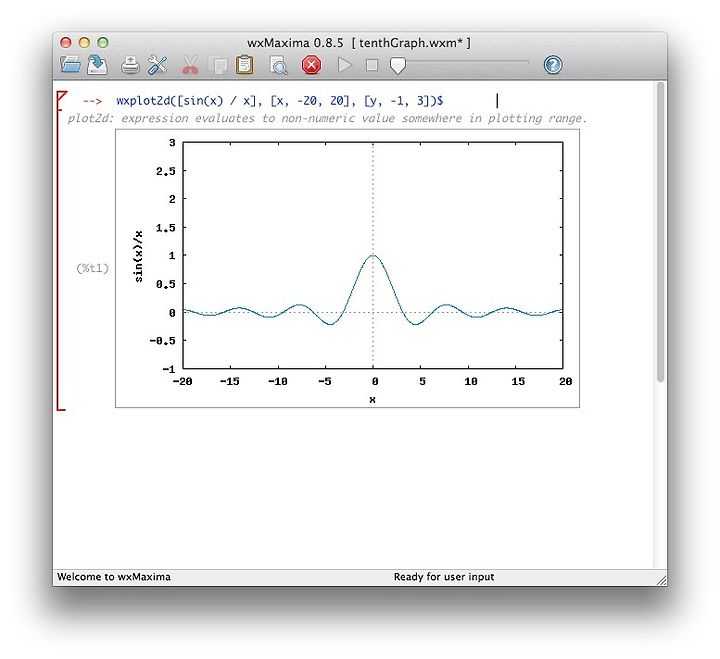Print the document via printer icon

(130, 65)
